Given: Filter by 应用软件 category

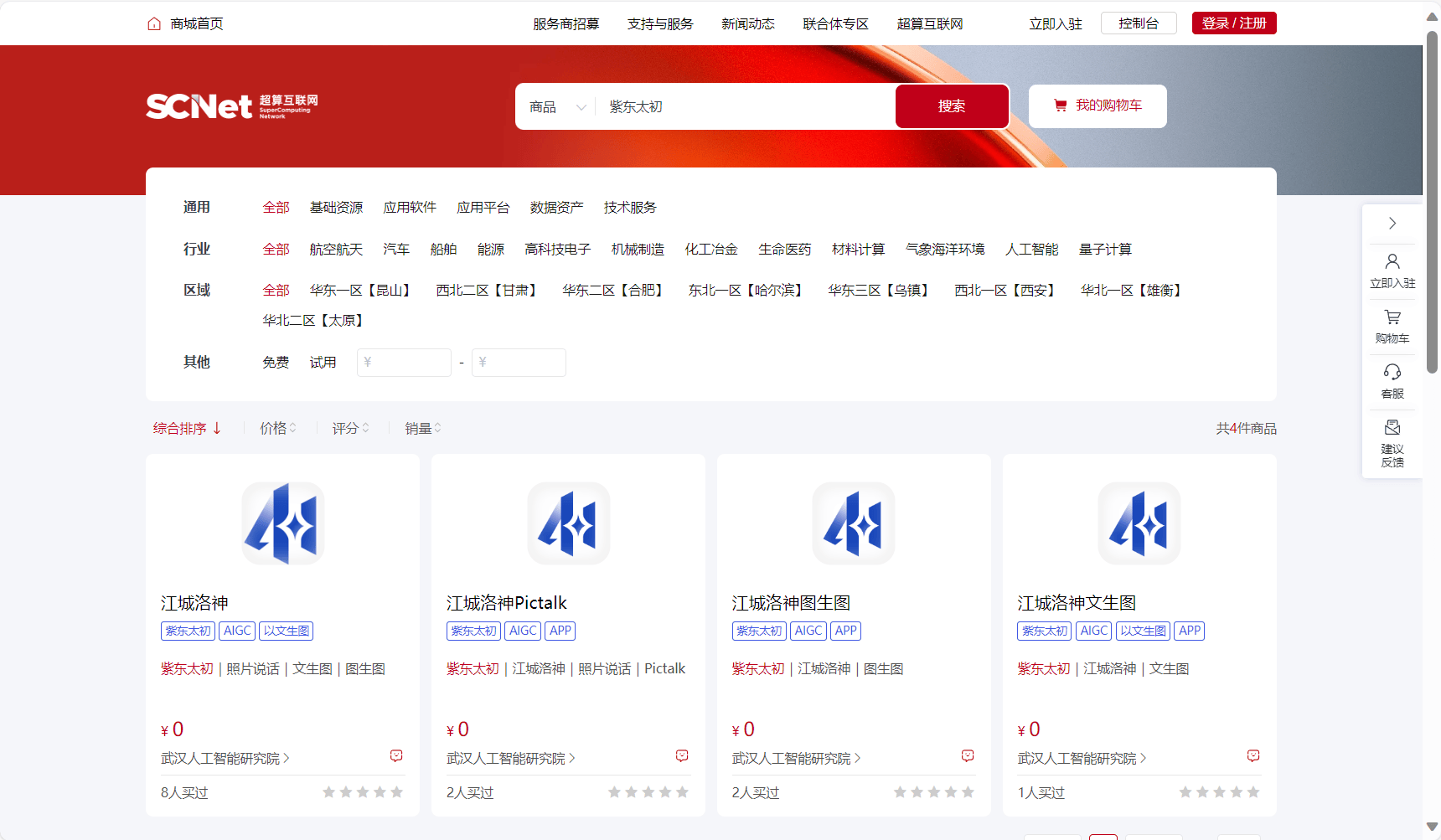Looking at the screenshot, I should [410, 208].
